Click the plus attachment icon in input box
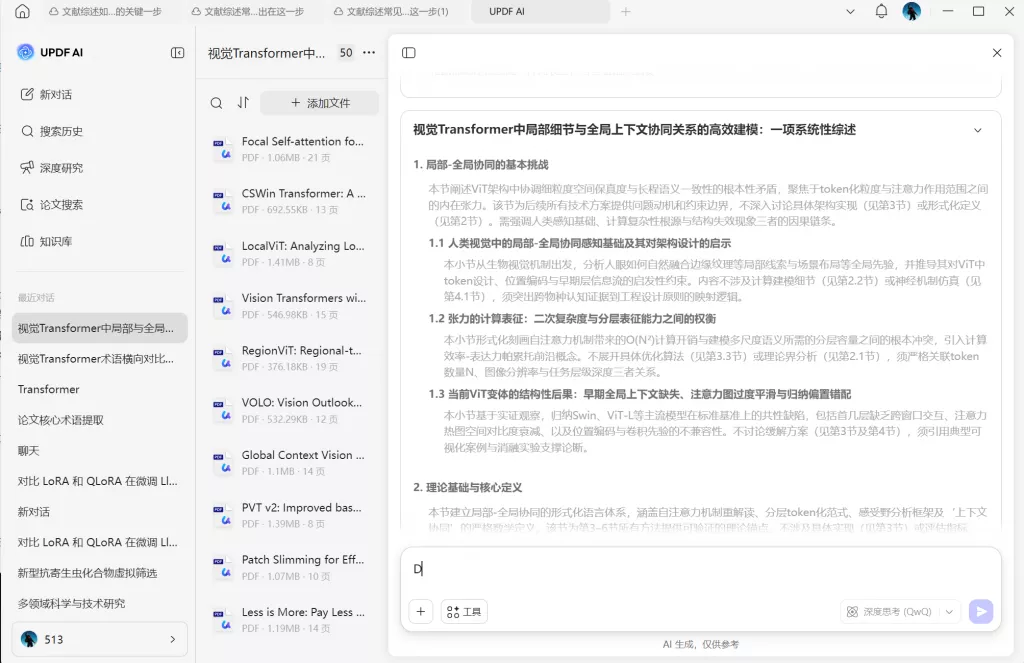 (421, 611)
